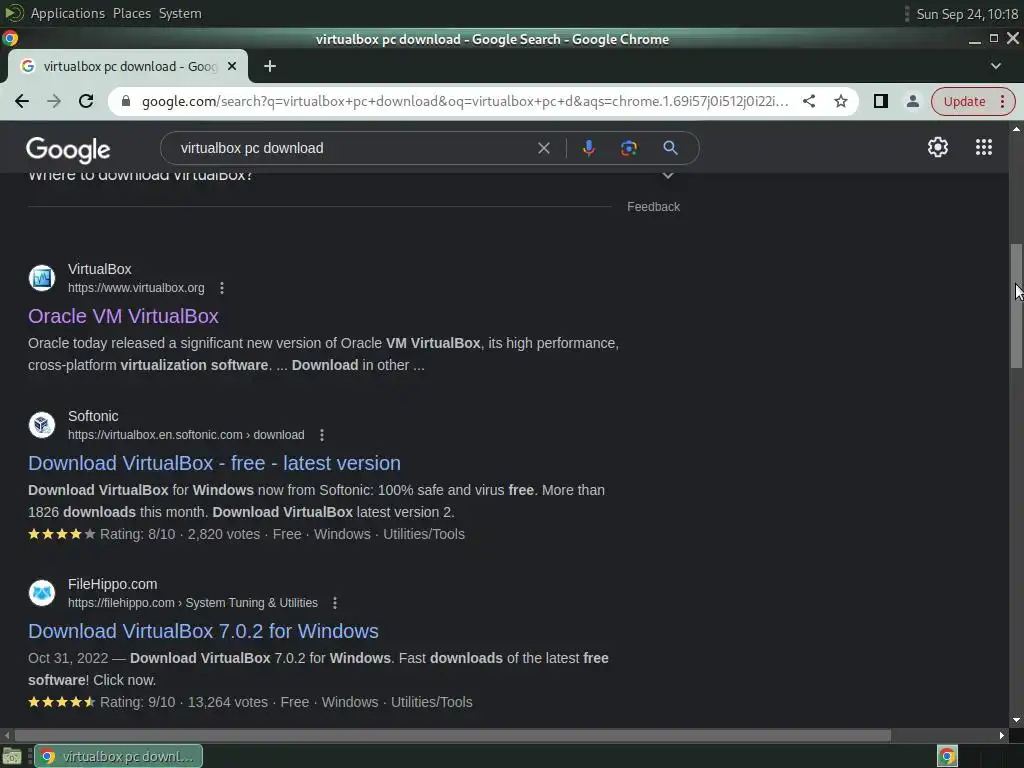Bookmark this tab with star icon
This screenshot has height=768, width=1024.
tap(841, 101)
